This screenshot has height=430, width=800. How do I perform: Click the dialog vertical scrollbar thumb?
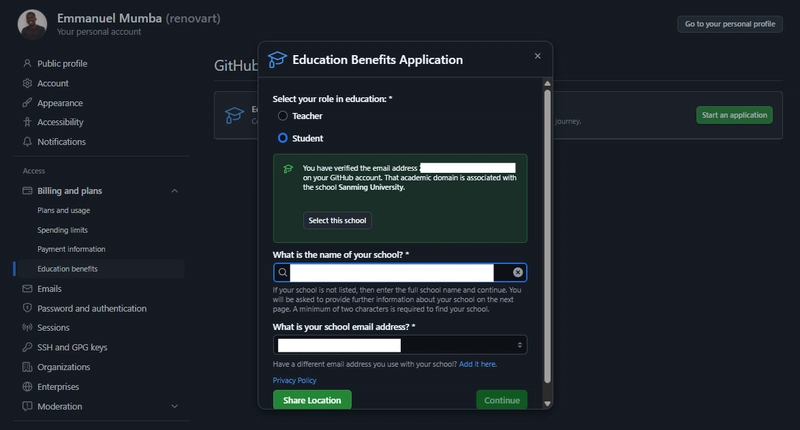coord(547,236)
